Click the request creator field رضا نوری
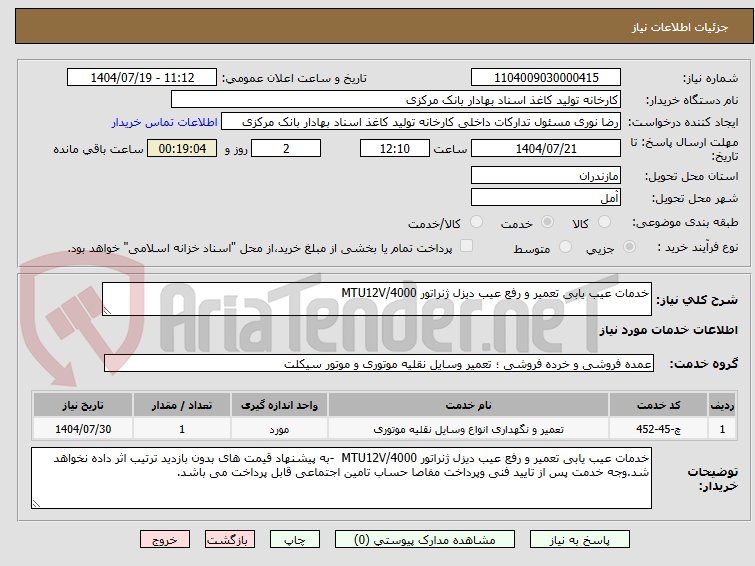Viewport: 755px width, 566px height. 421,122
